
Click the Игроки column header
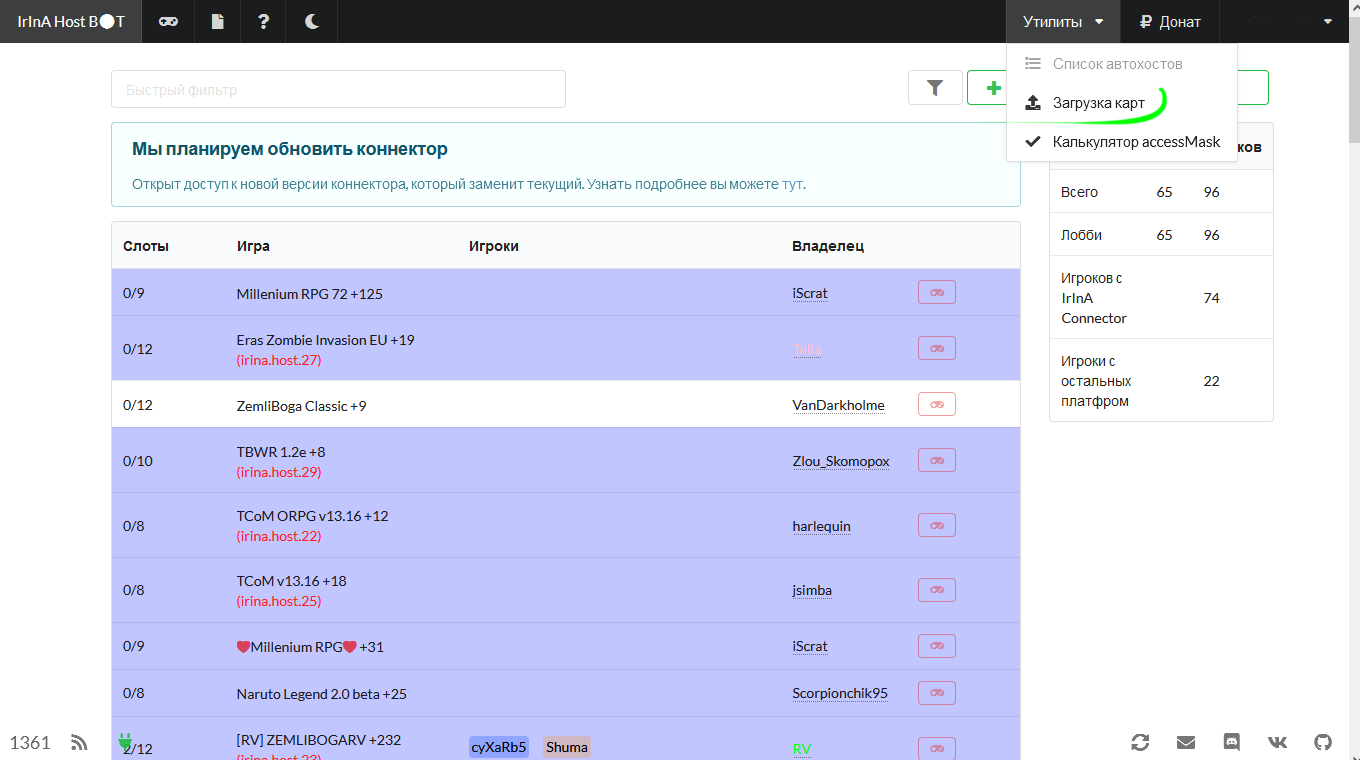click(494, 246)
